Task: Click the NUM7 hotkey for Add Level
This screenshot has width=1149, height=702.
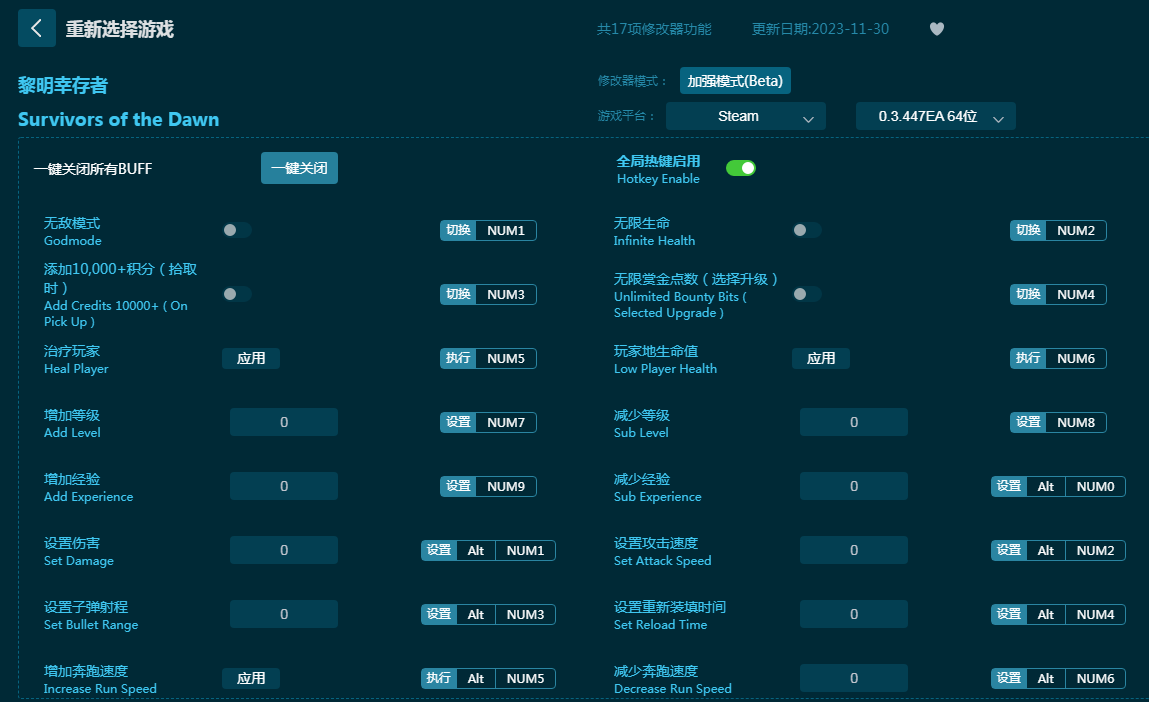Action: (x=505, y=422)
